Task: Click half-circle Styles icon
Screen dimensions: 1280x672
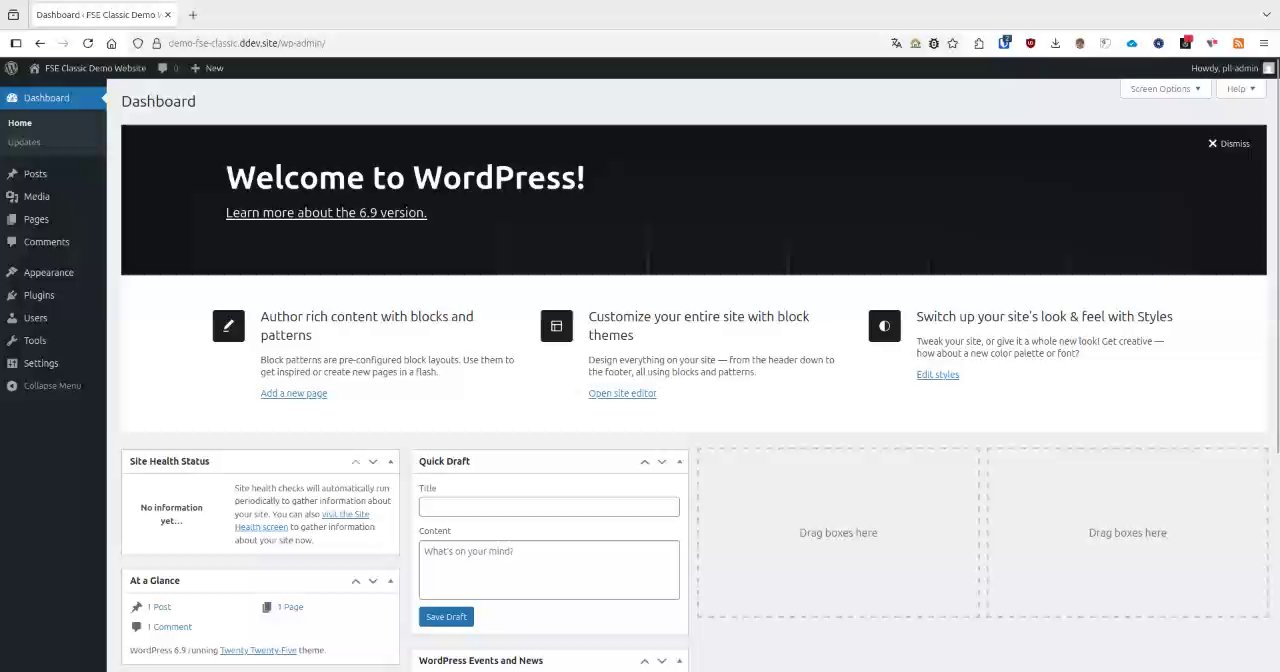Action: (884, 326)
